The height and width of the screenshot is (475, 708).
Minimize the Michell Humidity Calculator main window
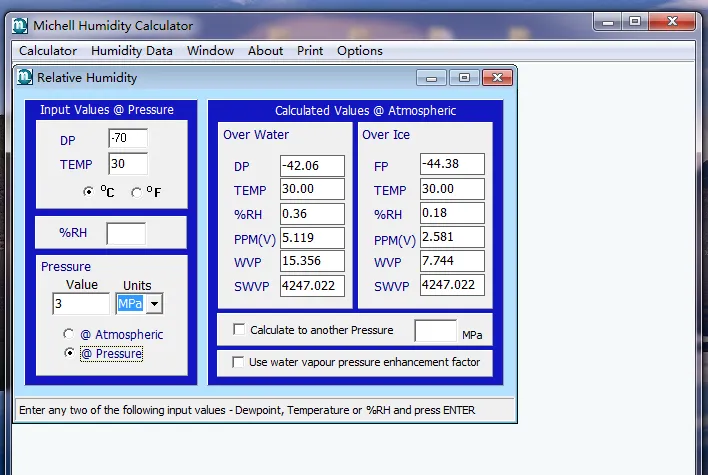(608, 22)
